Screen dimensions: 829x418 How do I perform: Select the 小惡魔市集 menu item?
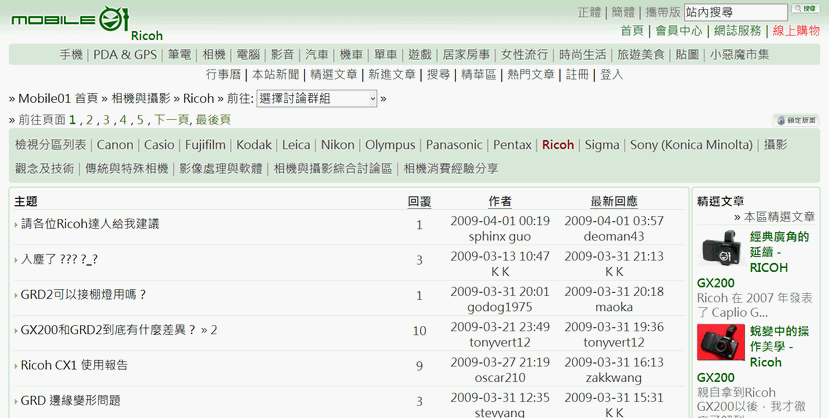(739, 54)
